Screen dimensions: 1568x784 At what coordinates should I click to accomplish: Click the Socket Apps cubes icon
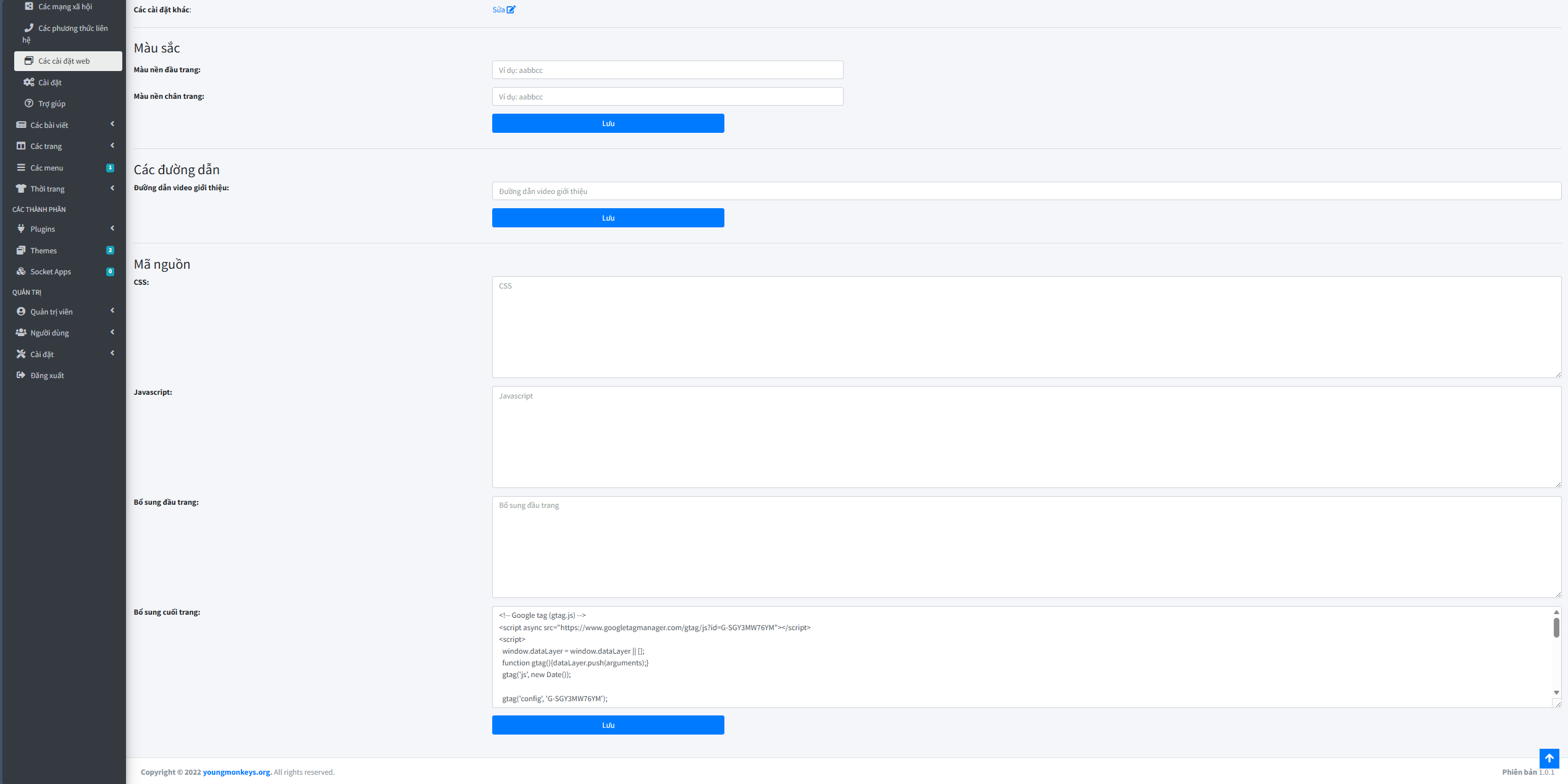click(21, 271)
